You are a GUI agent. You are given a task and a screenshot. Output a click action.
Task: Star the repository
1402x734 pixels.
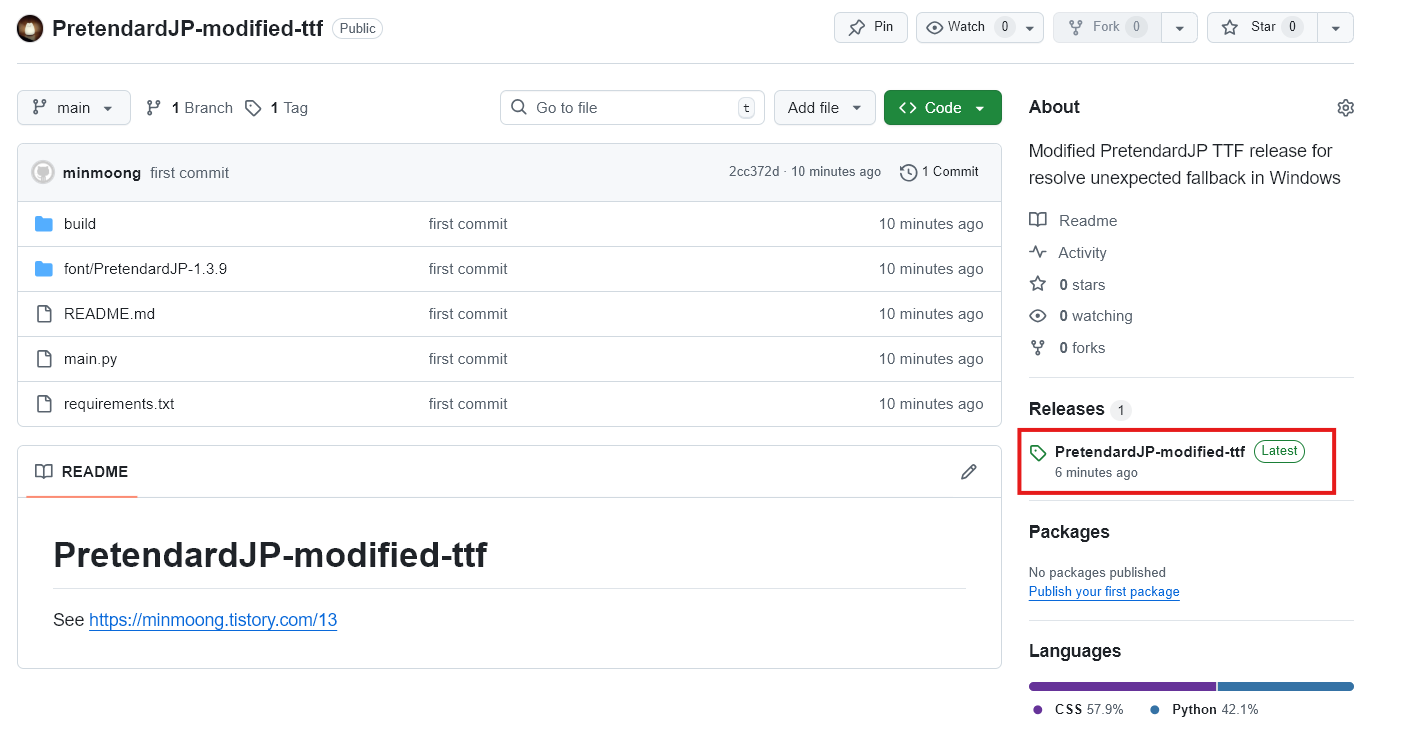1262,27
